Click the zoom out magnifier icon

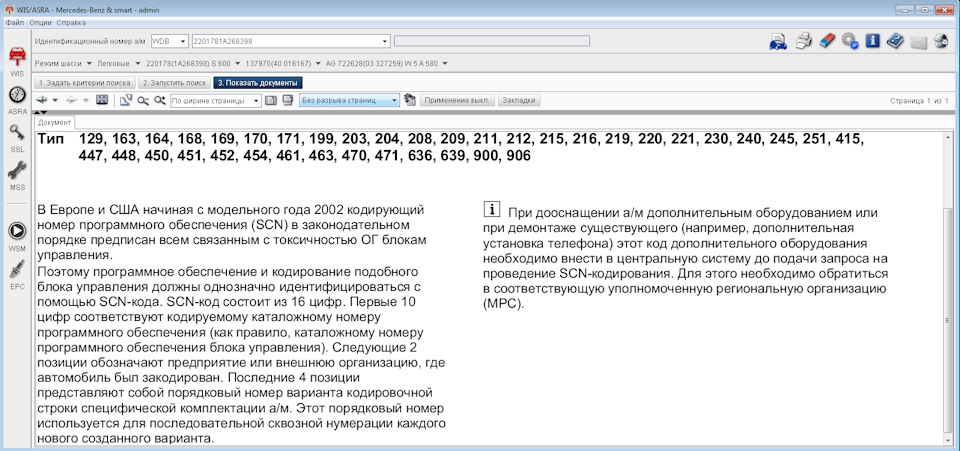click(143, 100)
